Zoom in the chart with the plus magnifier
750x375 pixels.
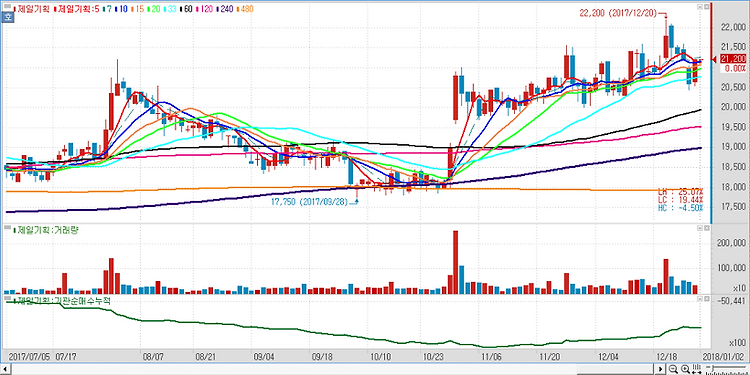[x=685, y=369]
